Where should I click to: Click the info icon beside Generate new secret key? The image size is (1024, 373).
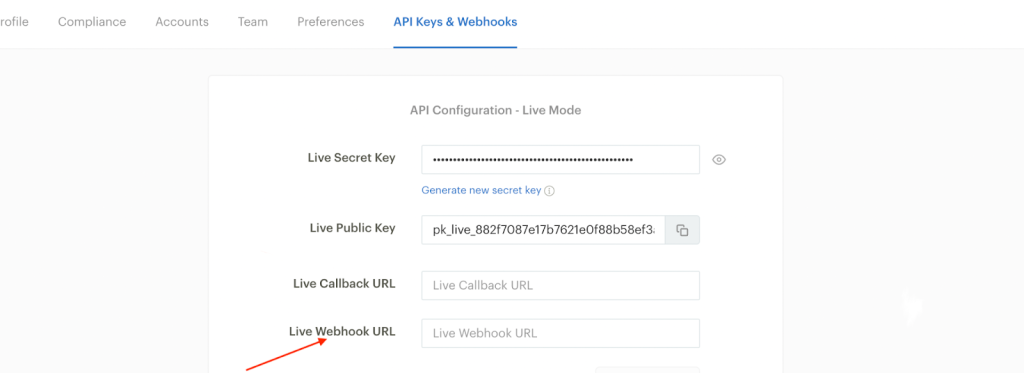pos(549,191)
